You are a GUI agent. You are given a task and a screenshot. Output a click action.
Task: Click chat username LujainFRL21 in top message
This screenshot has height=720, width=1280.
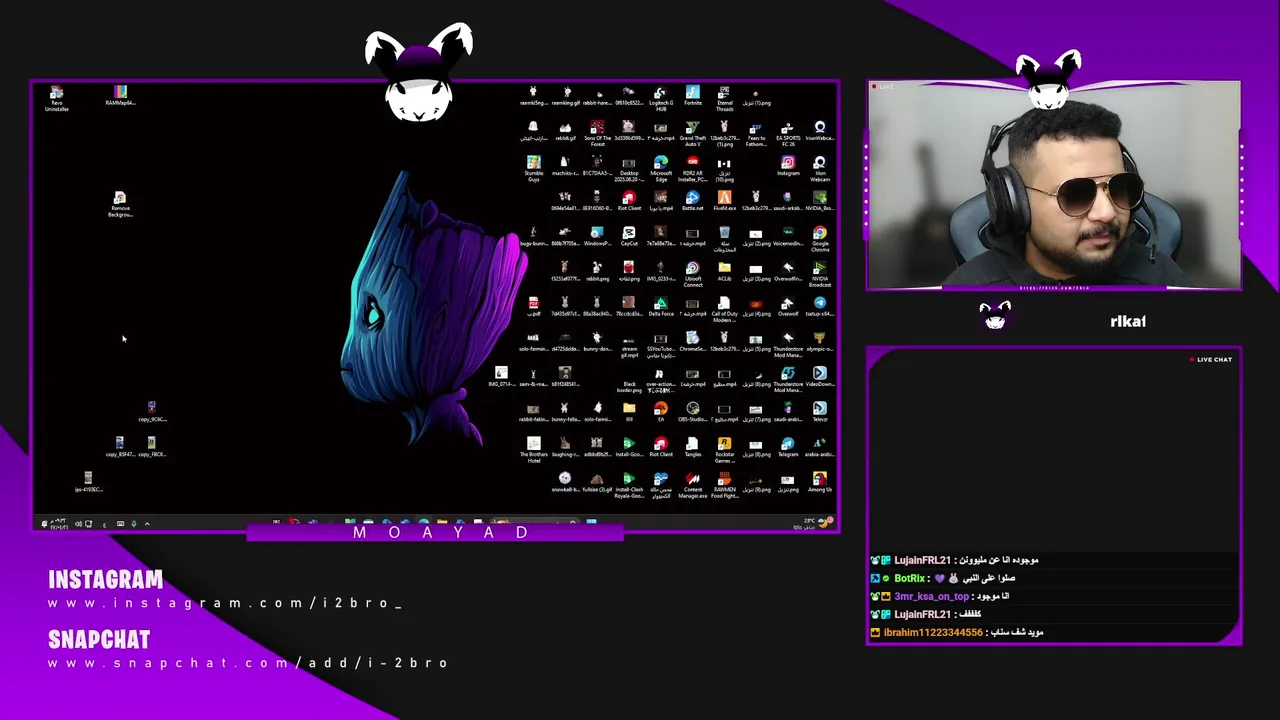pyautogui.click(x=922, y=560)
